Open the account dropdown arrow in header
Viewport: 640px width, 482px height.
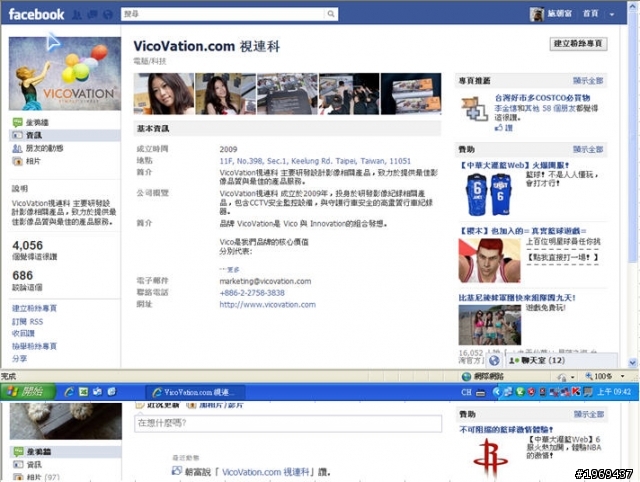pos(611,14)
